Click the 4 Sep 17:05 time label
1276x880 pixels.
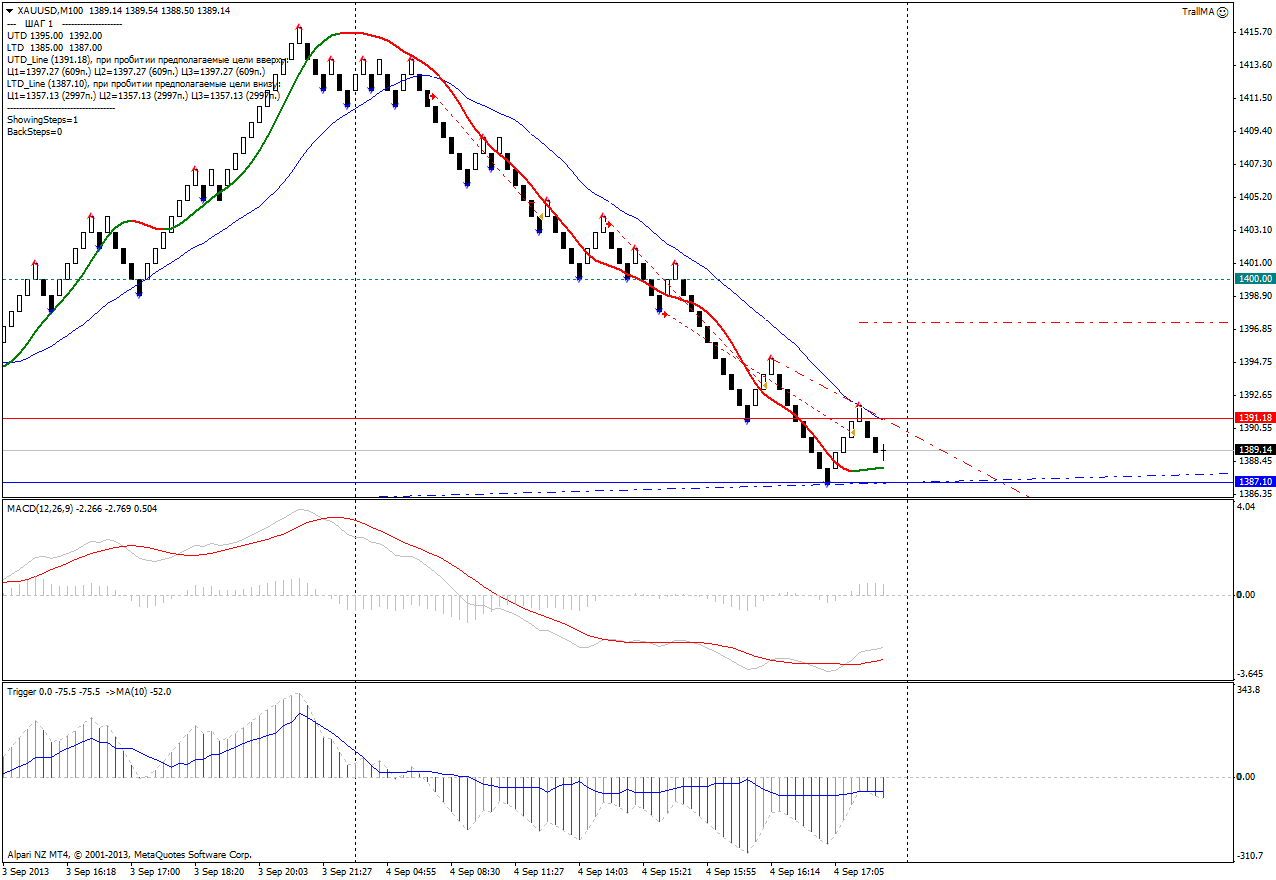(859, 872)
